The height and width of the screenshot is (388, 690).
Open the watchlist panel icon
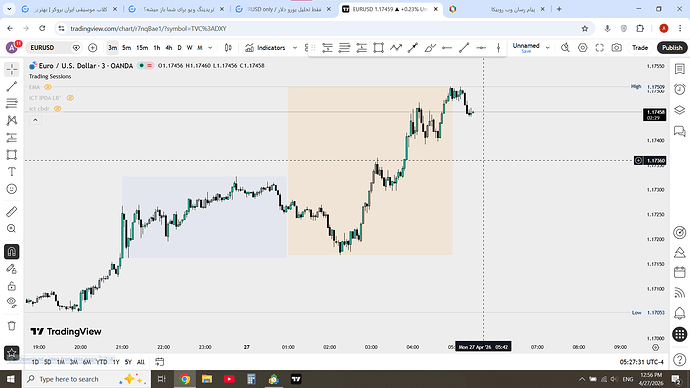[x=680, y=69]
